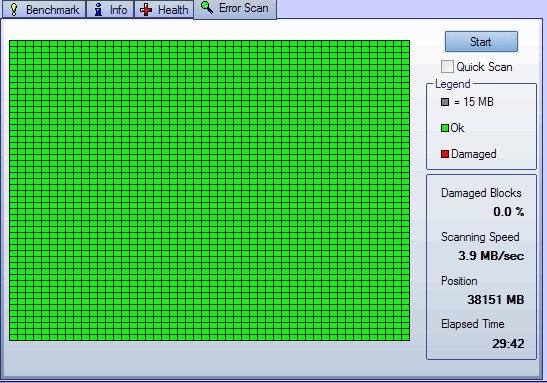Click the '= 15 MB' legend text
Image resolution: width=547 pixels, height=383 pixels.
pos(474,102)
